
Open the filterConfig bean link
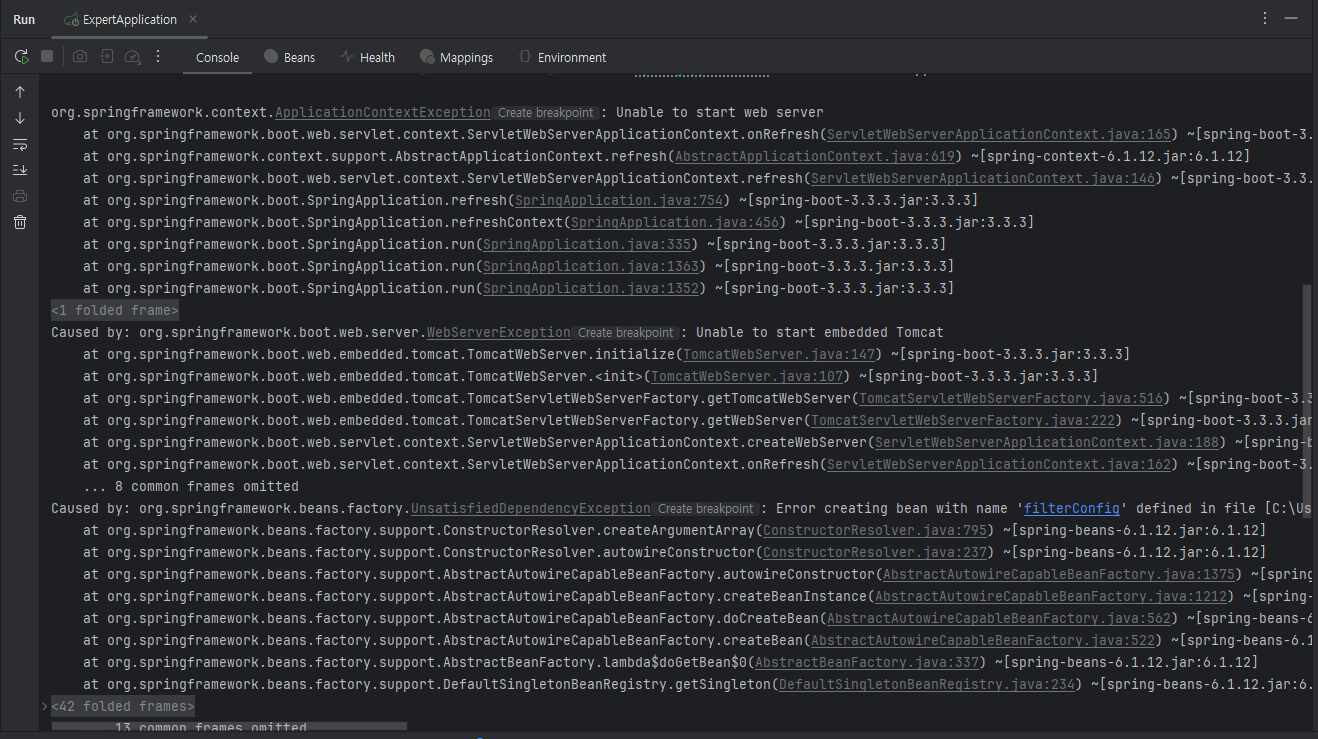(x=1072, y=508)
